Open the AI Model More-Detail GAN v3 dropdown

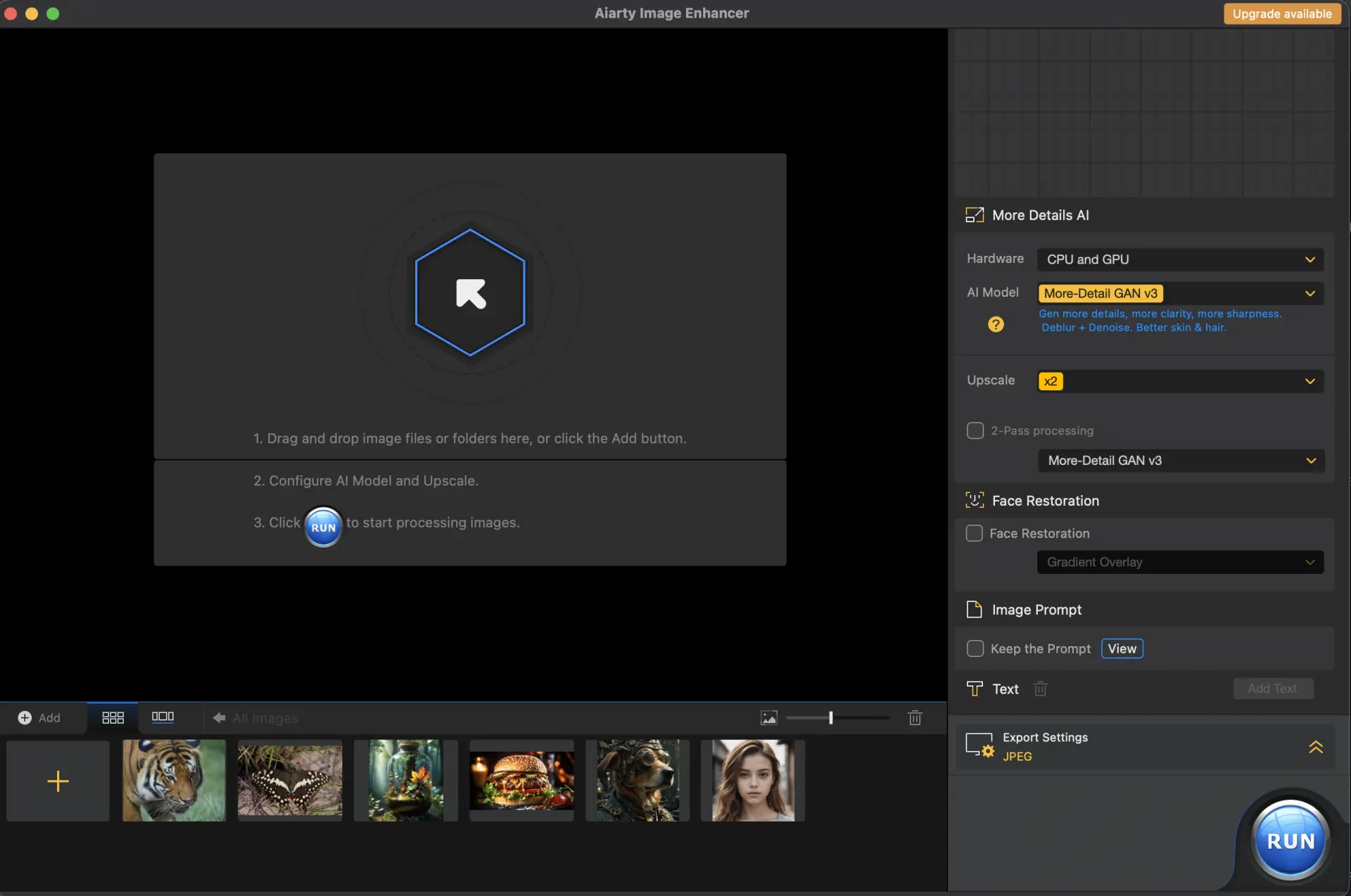(1180, 293)
